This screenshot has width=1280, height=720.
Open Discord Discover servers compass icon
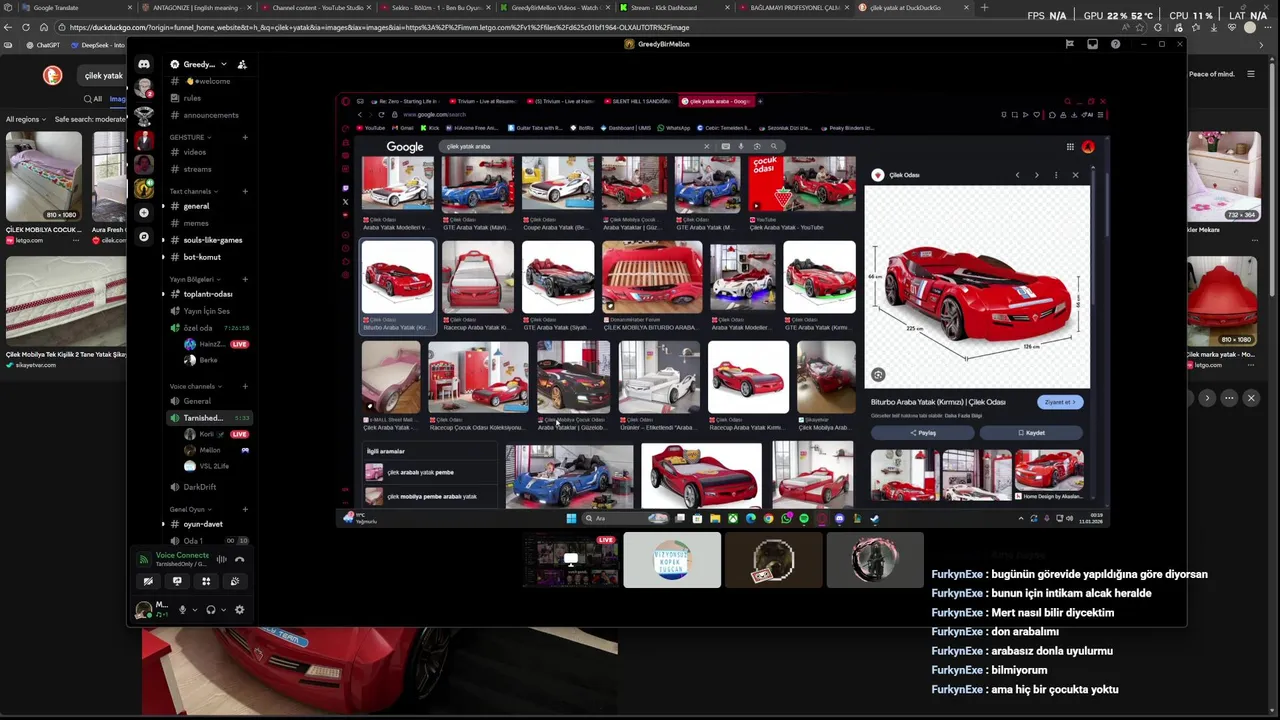click(x=144, y=237)
